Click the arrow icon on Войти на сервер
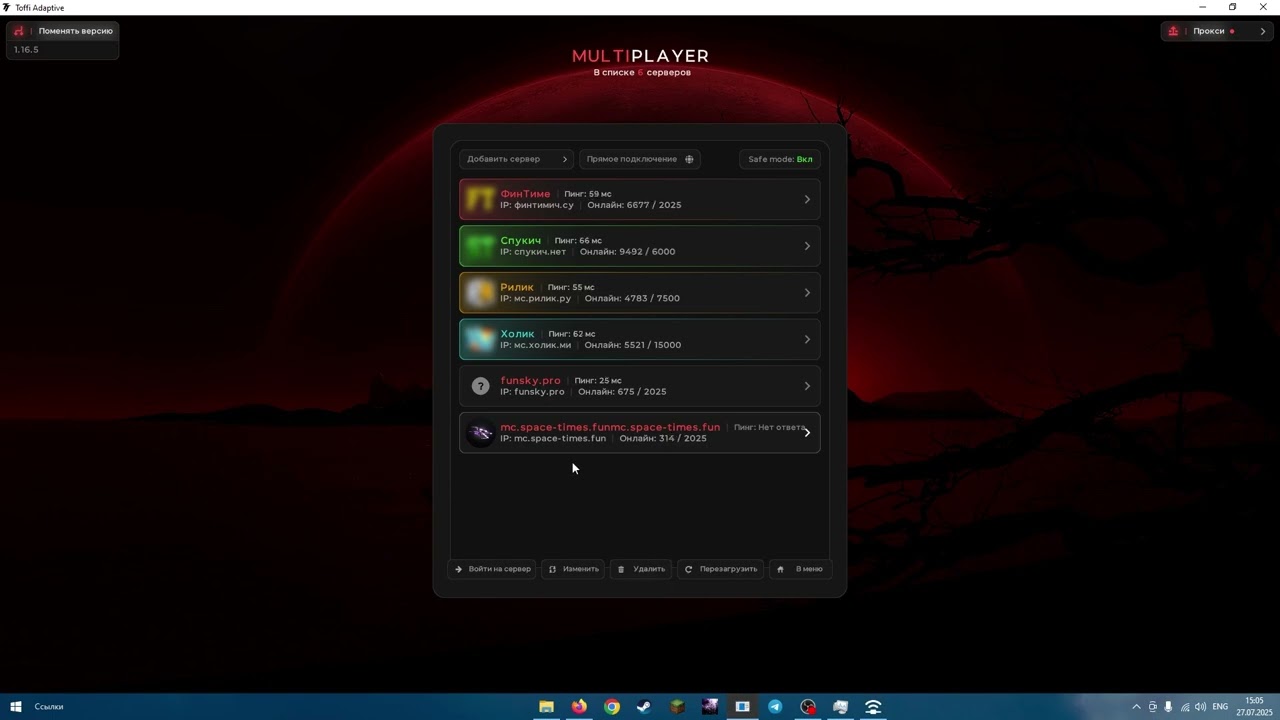 [x=458, y=569]
